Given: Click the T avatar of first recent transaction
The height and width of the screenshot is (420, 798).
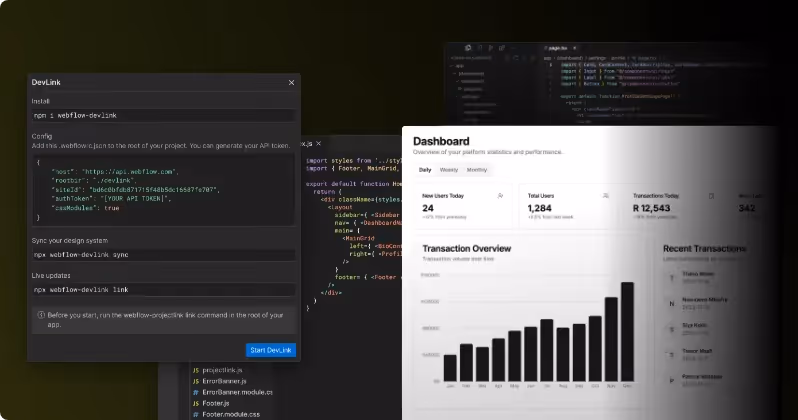Looking at the screenshot, I should tap(672, 278).
